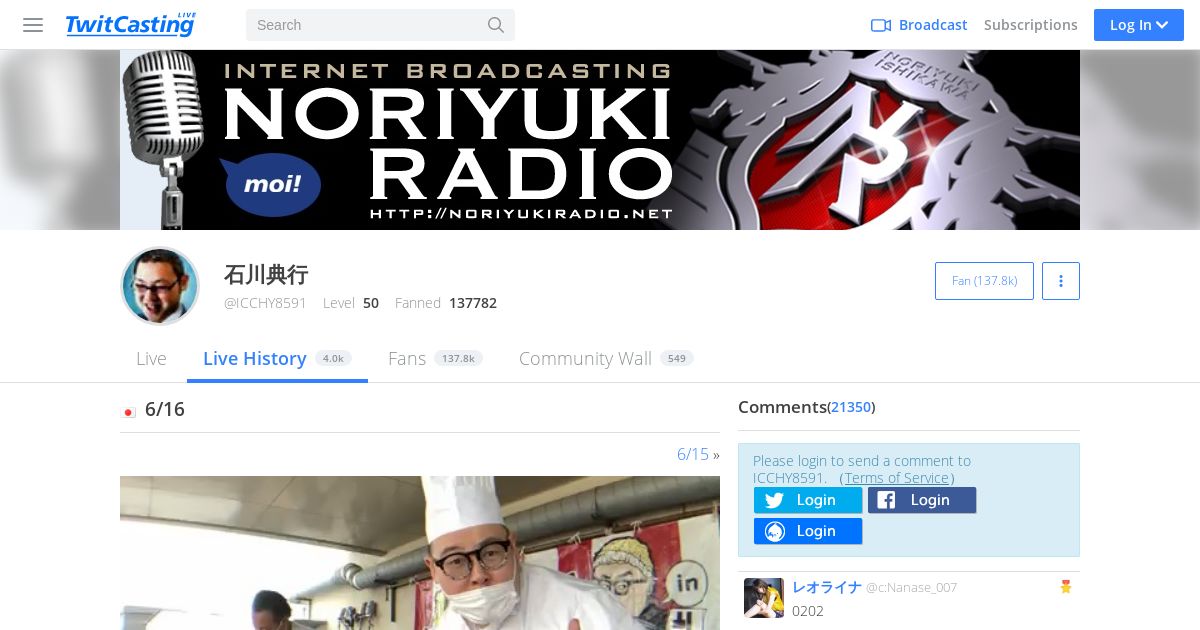Image resolution: width=1200 pixels, height=630 pixels.
Task: Go to TwitCasting home logo
Action: click(x=130, y=24)
